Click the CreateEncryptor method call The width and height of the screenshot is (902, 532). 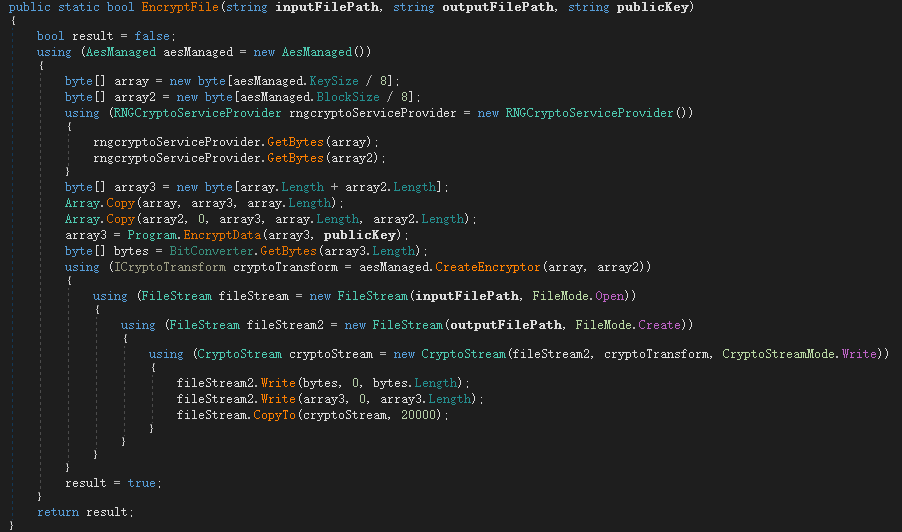(487, 268)
